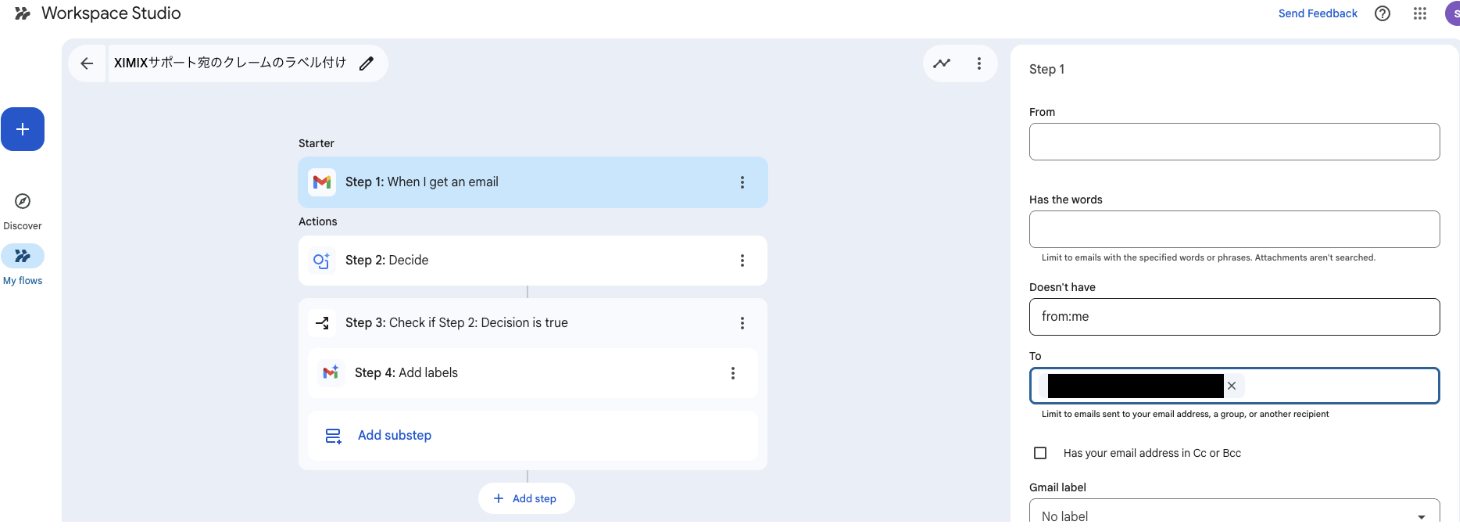Open Step 4 Add labels options menu
The height and width of the screenshot is (530, 1460).
[x=733, y=373]
